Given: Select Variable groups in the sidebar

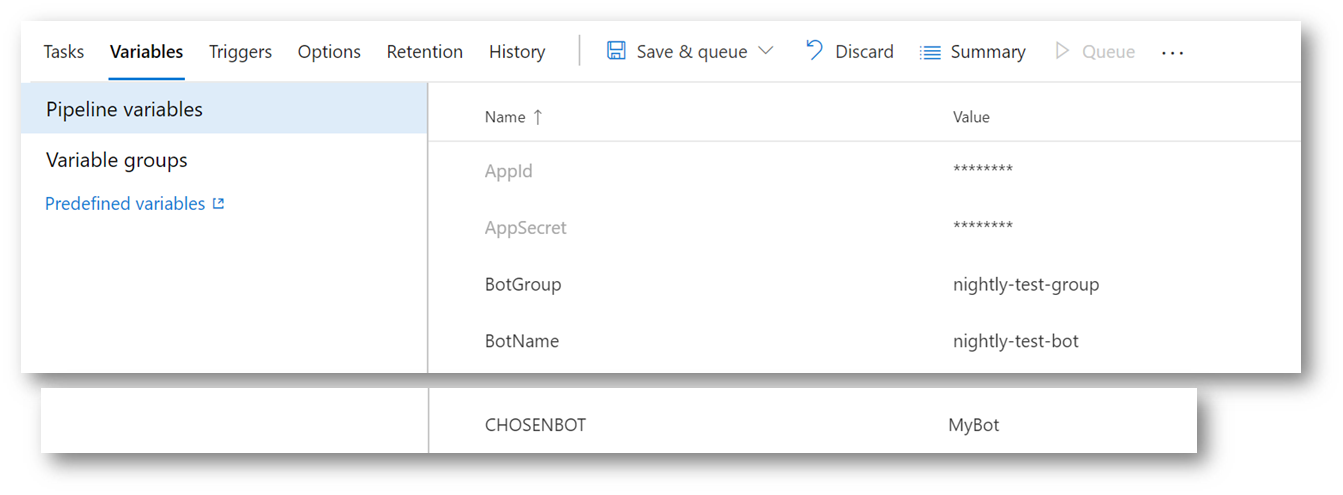Looking at the screenshot, I should [117, 160].
